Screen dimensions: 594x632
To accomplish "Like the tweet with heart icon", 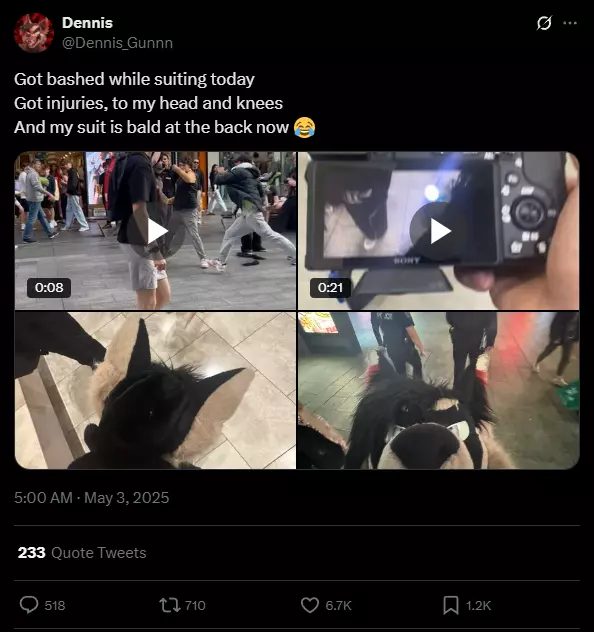I will pos(310,605).
